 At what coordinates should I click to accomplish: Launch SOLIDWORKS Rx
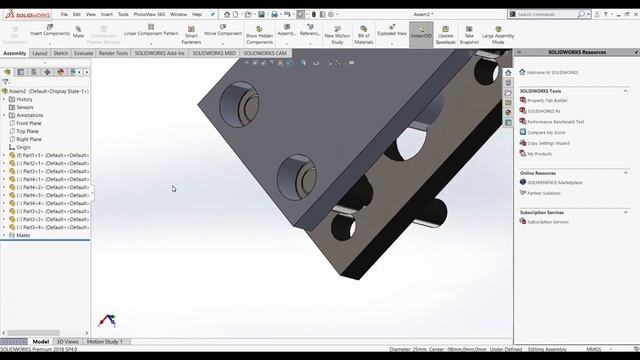[x=544, y=111]
